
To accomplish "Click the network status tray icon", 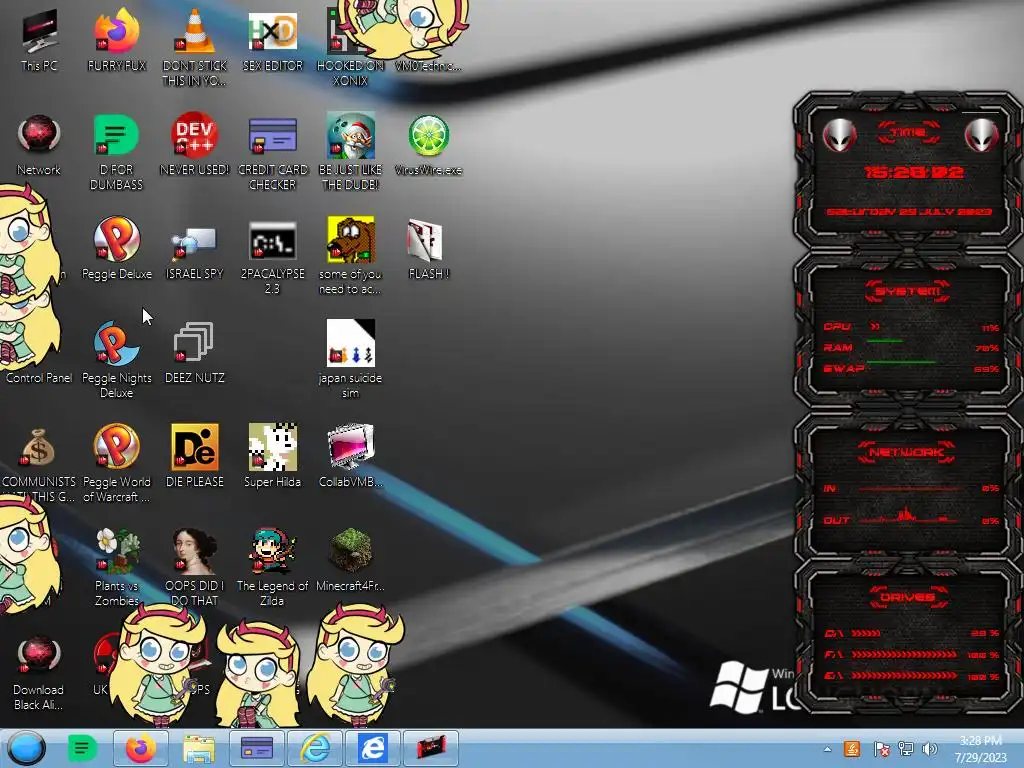I will point(906,749).
